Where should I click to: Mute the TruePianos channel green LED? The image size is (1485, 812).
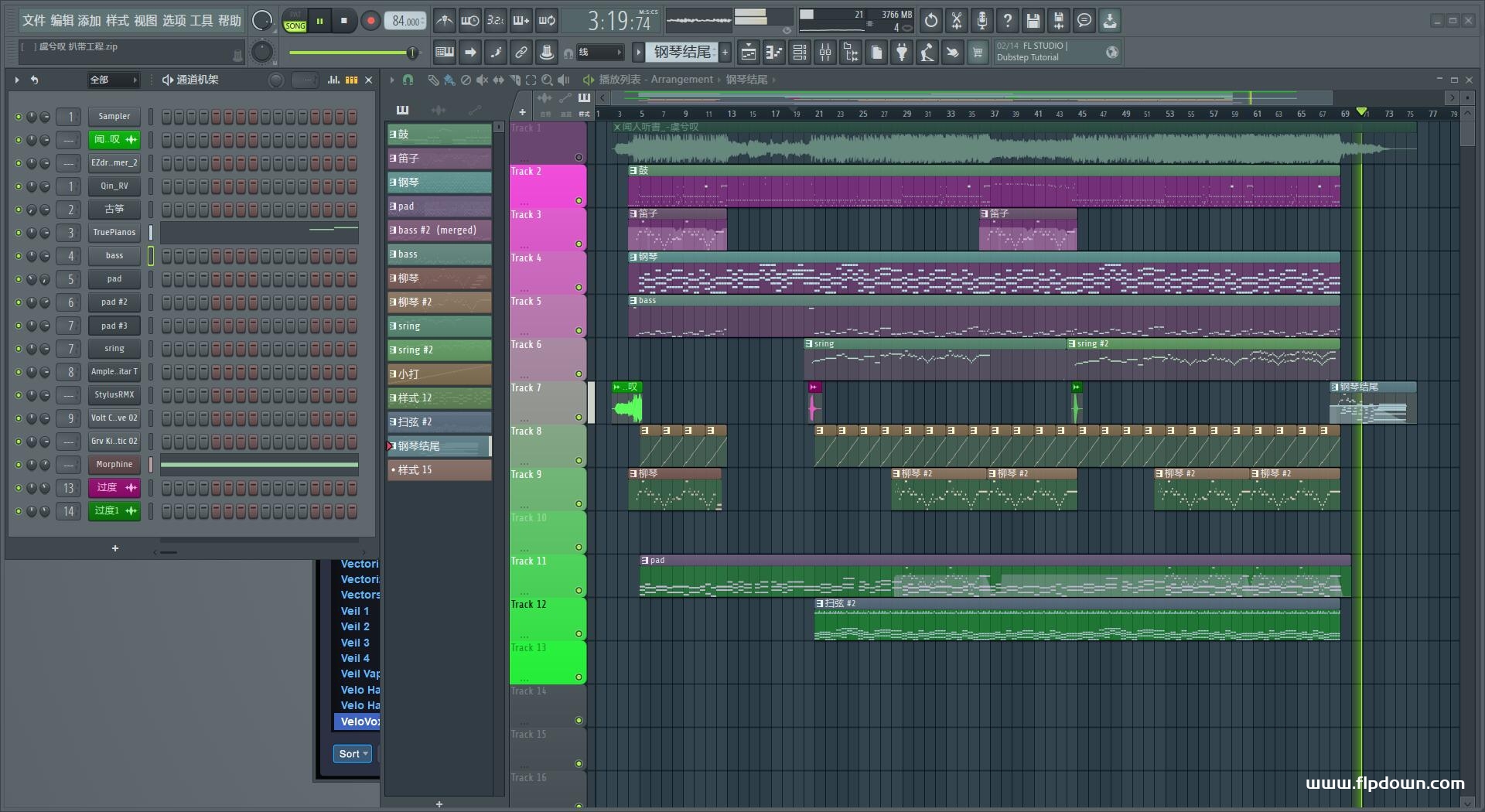tap(19, 233)
